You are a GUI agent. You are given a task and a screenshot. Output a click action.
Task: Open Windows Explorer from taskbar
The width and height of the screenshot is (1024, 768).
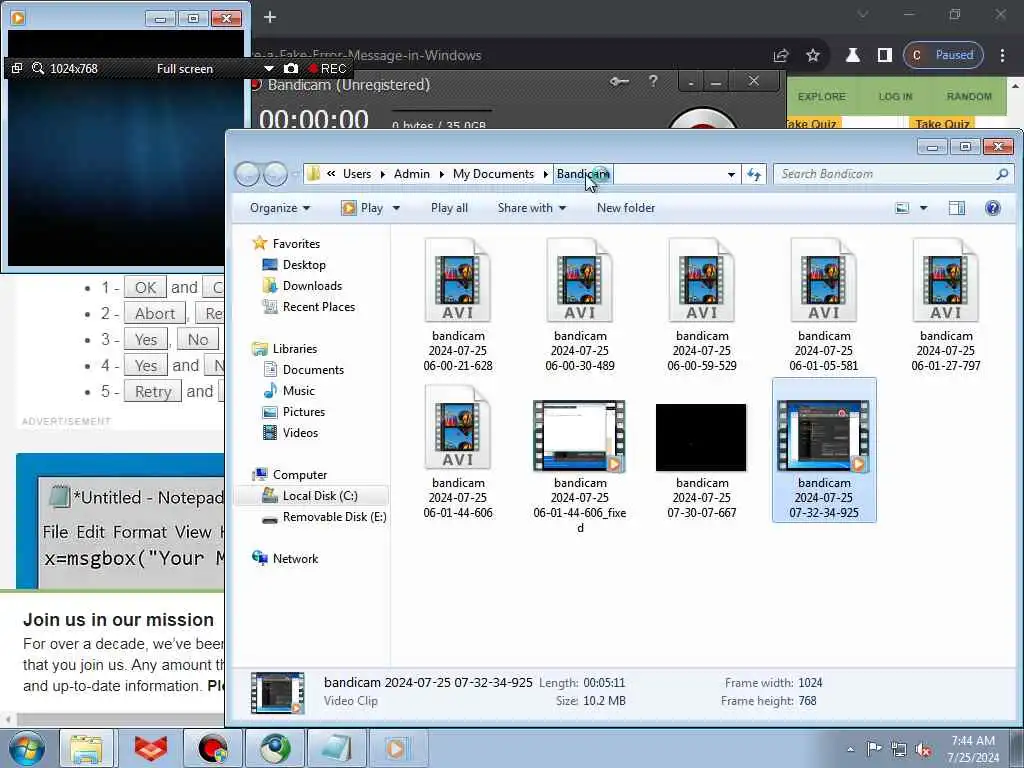tap(86, 748)
